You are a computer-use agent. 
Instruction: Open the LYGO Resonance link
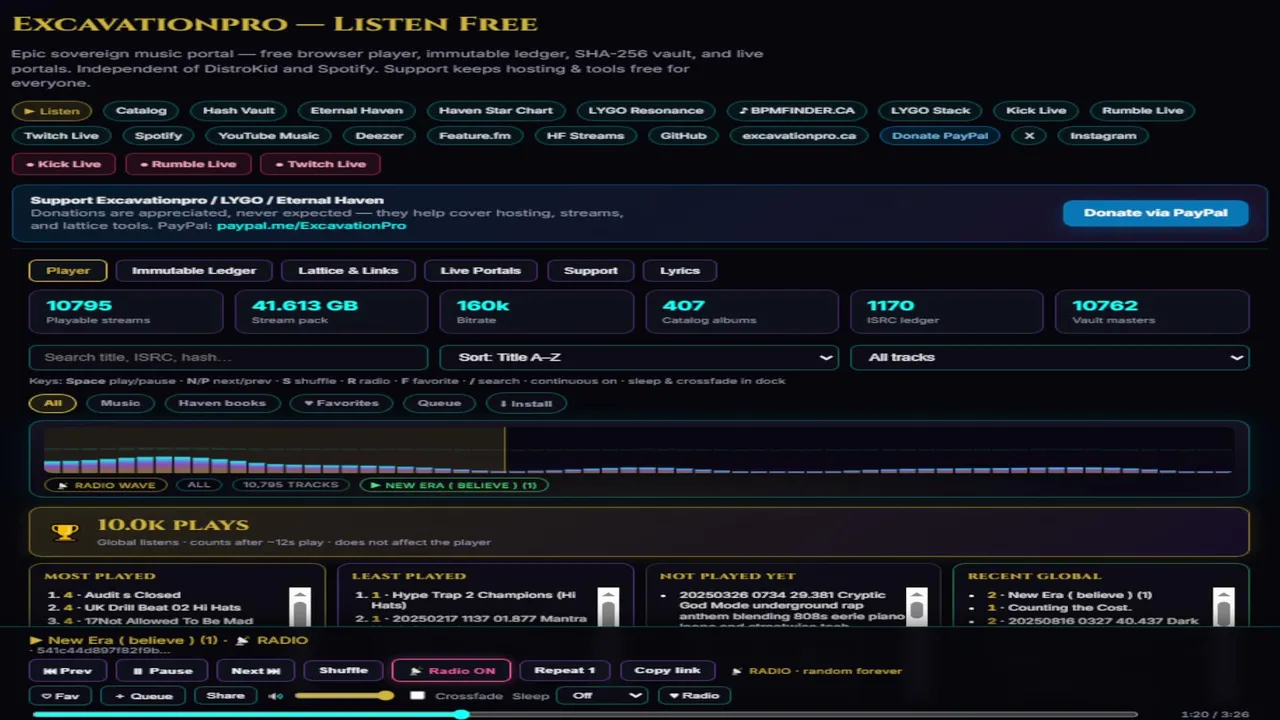click(646, 111)
